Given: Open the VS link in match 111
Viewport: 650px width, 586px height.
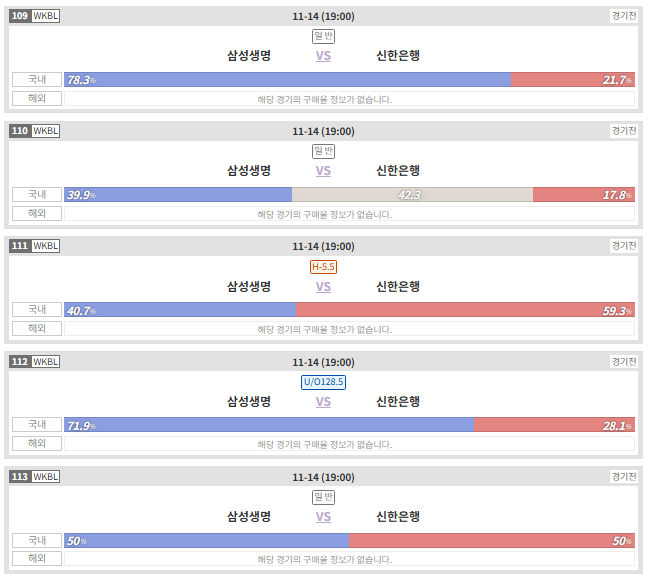Looking at the screenshot, I should click(x=323, y=286).
